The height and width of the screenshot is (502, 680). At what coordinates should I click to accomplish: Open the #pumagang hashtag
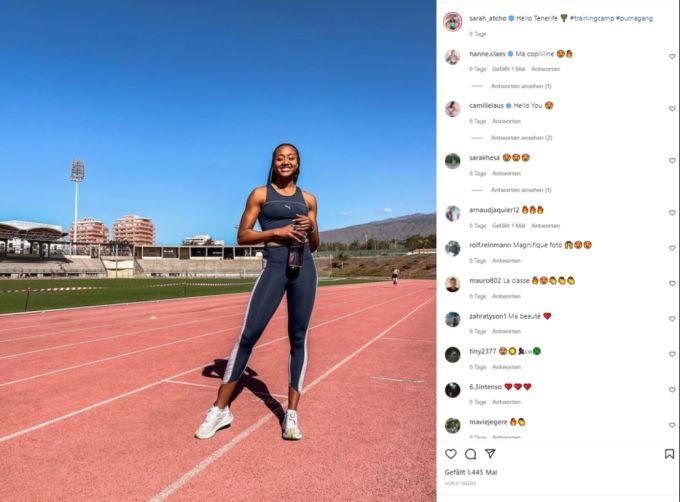pyautogui.click(x=634, y=18)
